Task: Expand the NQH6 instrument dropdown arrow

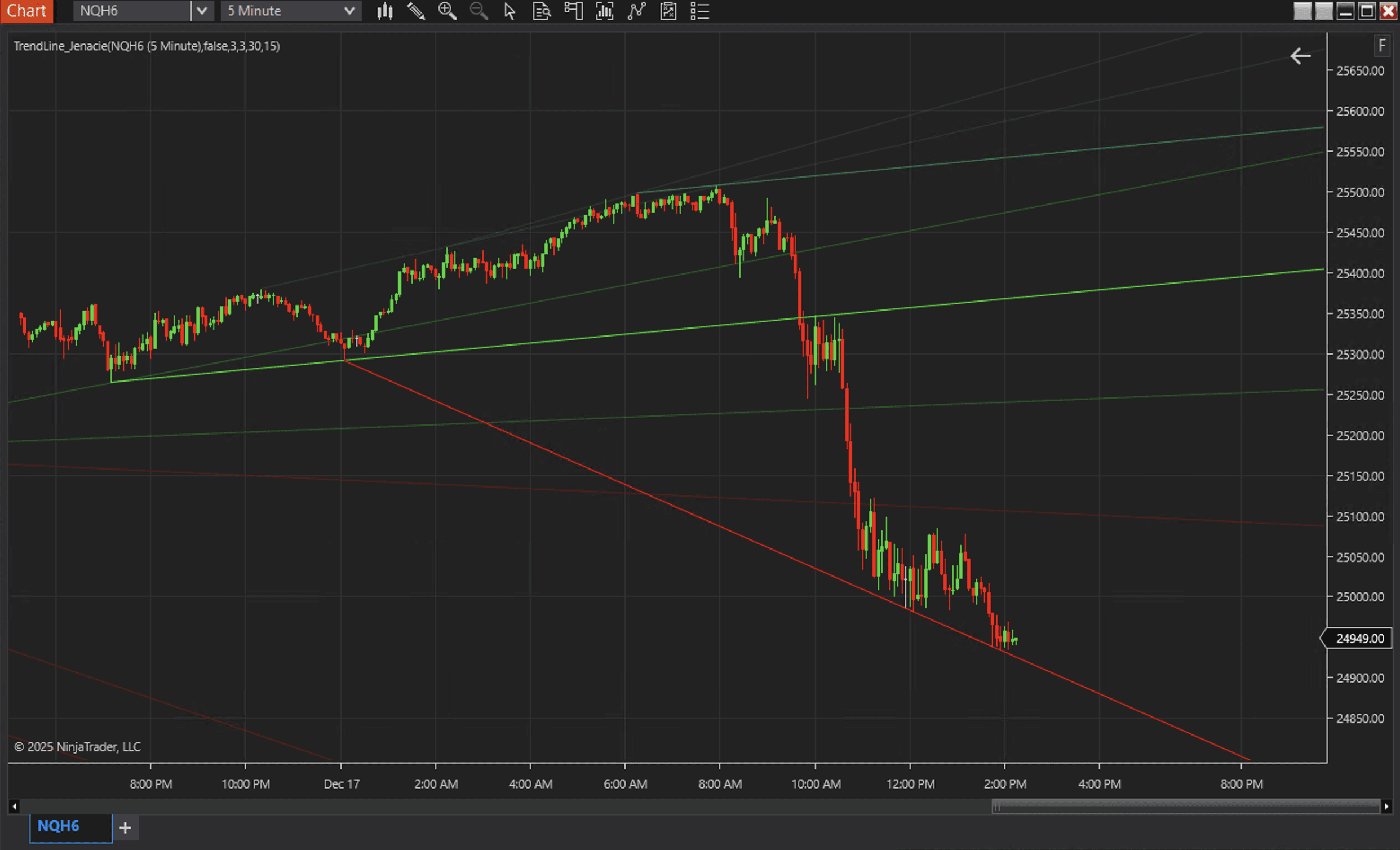Action: [x=202, y=11]
